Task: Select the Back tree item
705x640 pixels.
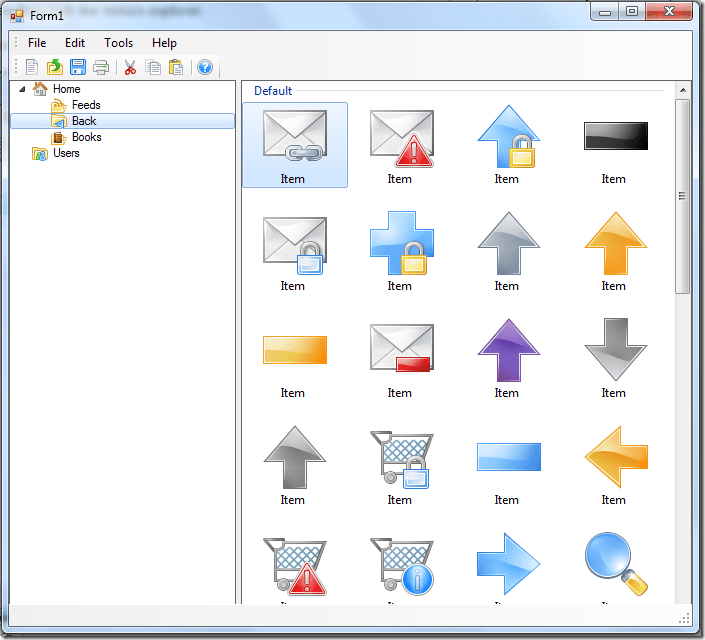Action: 122,121
